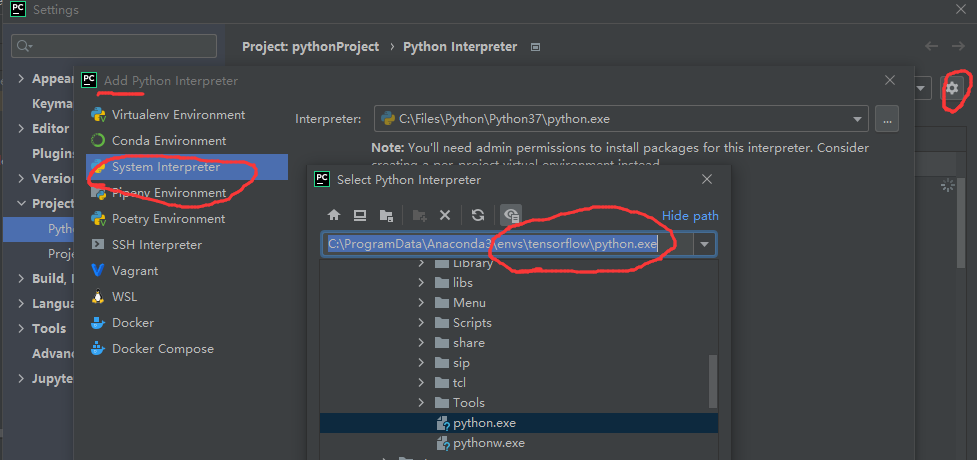The height and width of the screenshot is (460, 977).
Task: Select pythonw.exe in the file tree
Action: click(518, 443)
